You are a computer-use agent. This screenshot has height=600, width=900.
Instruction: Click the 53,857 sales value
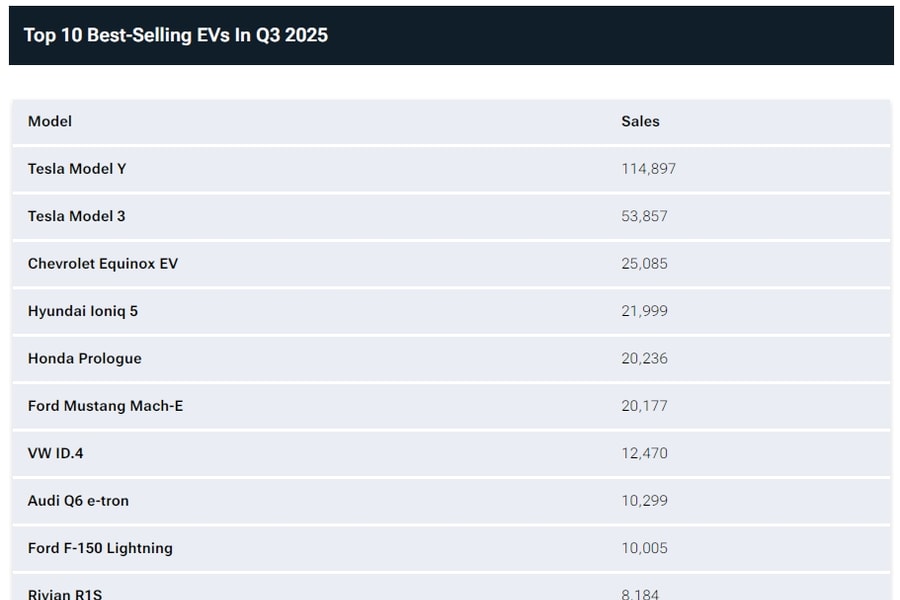click(644, 216)
